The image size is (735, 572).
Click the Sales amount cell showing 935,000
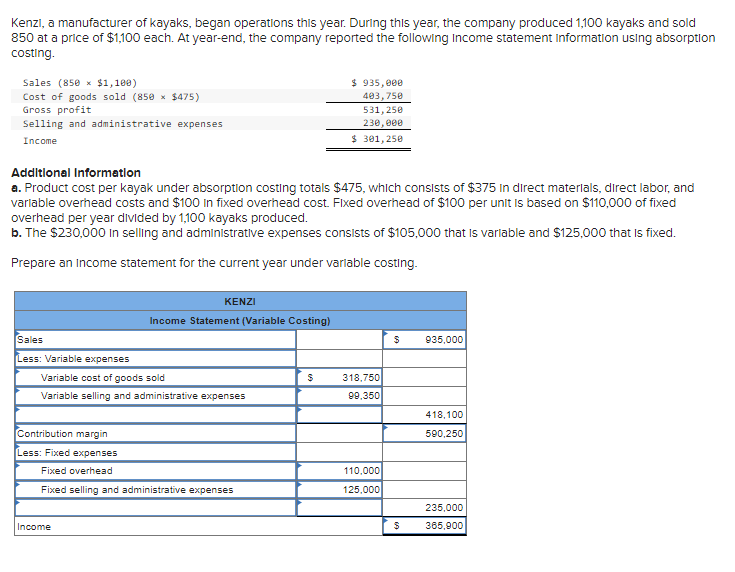point(424,339)
